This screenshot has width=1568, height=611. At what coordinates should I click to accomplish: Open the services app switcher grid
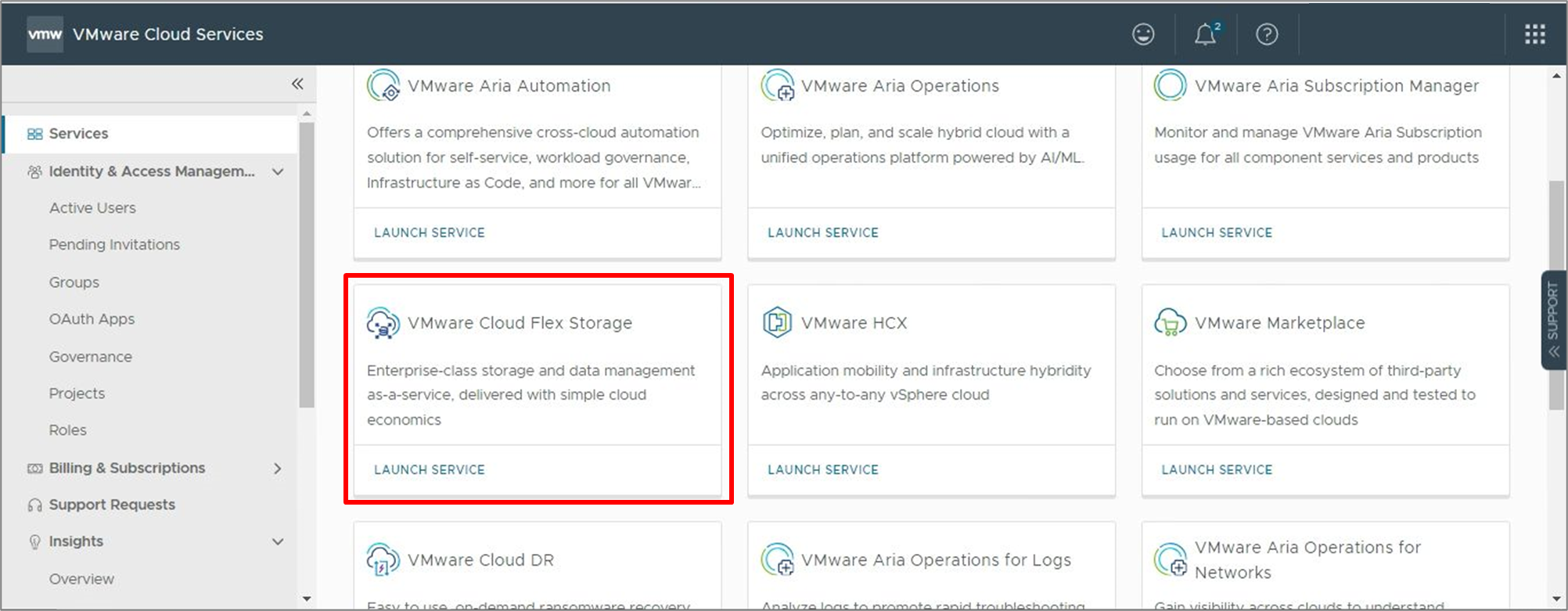[x=1535, y=34]
